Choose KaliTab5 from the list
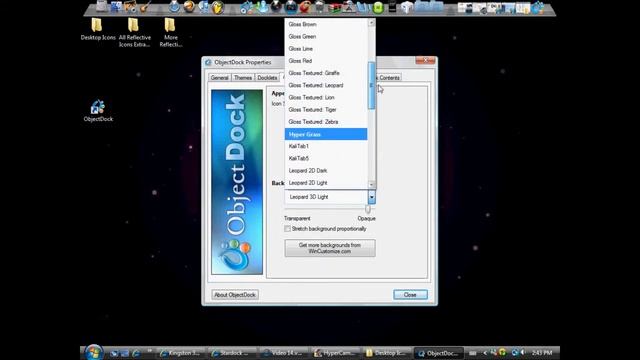This screenshot has width=640, height=360. click(326, 158)
